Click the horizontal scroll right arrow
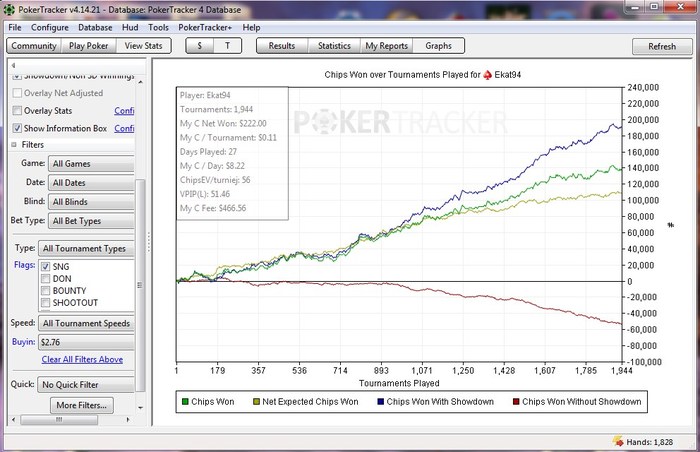 [128, 420]
